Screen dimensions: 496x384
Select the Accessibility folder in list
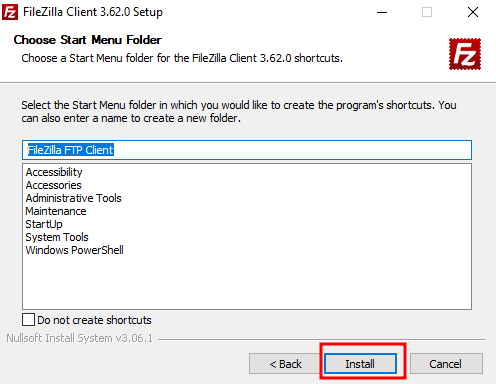click(54, 172)
